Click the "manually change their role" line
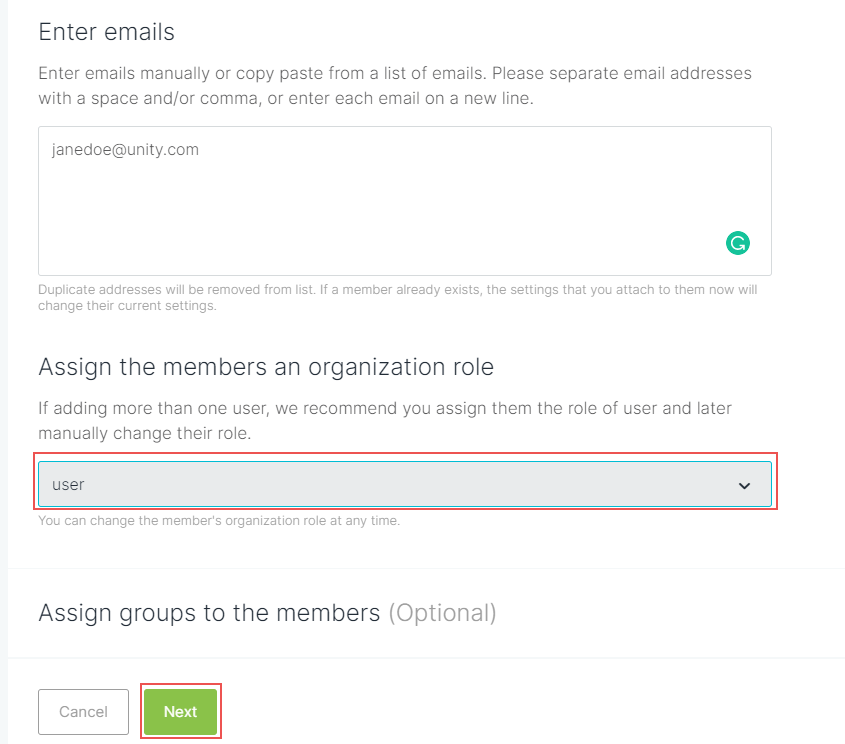 [x=145, y=434]
